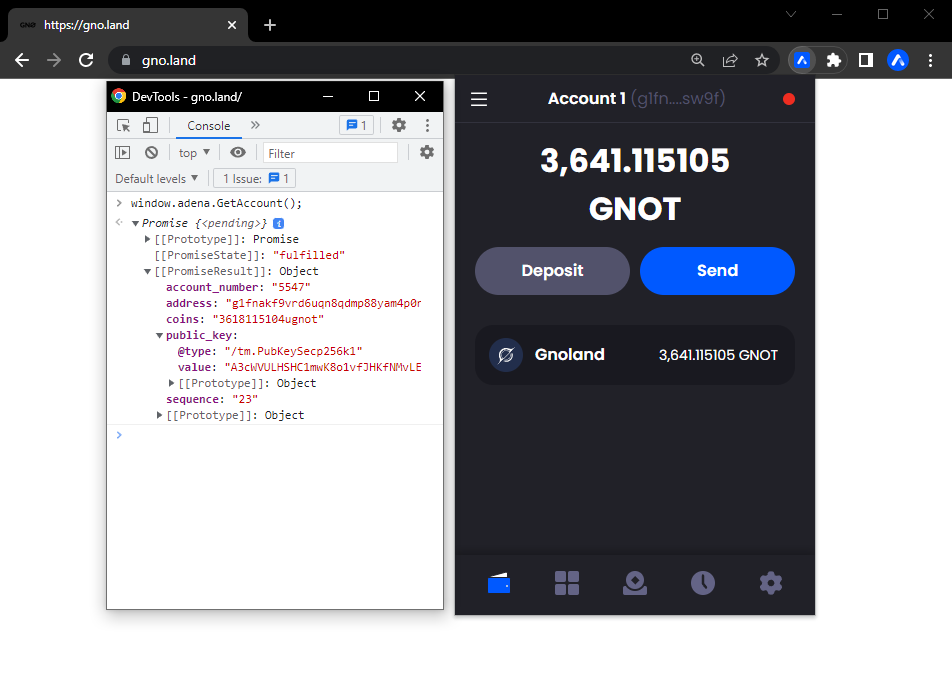This screenshot has height=686, width=952.
Task: Go back to the previous page
Action: tap(22, 60)
